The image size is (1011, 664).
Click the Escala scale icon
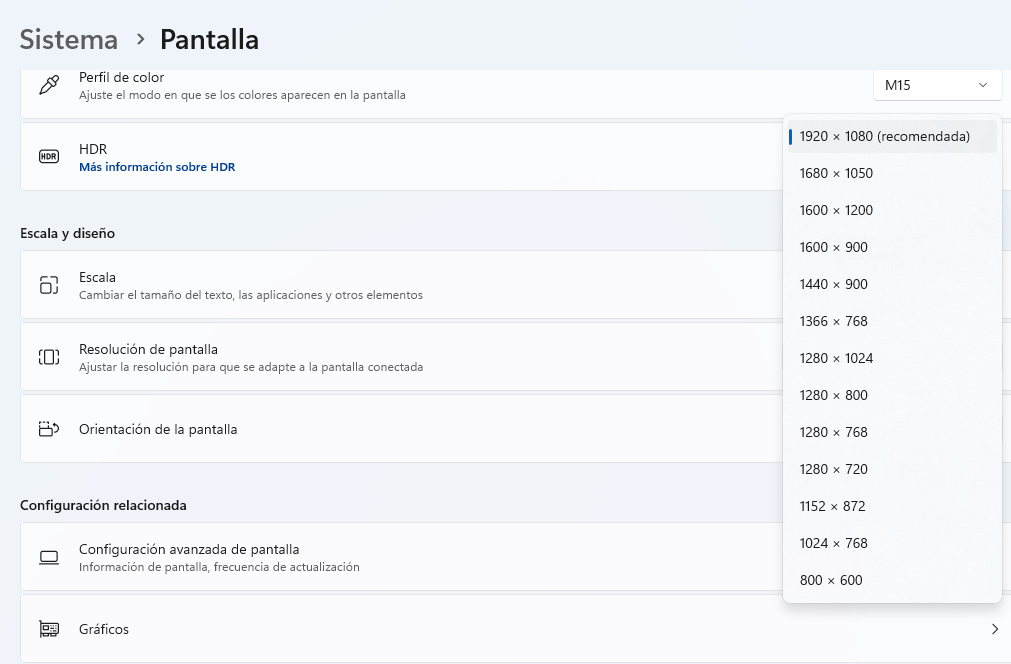click(49, 285)
